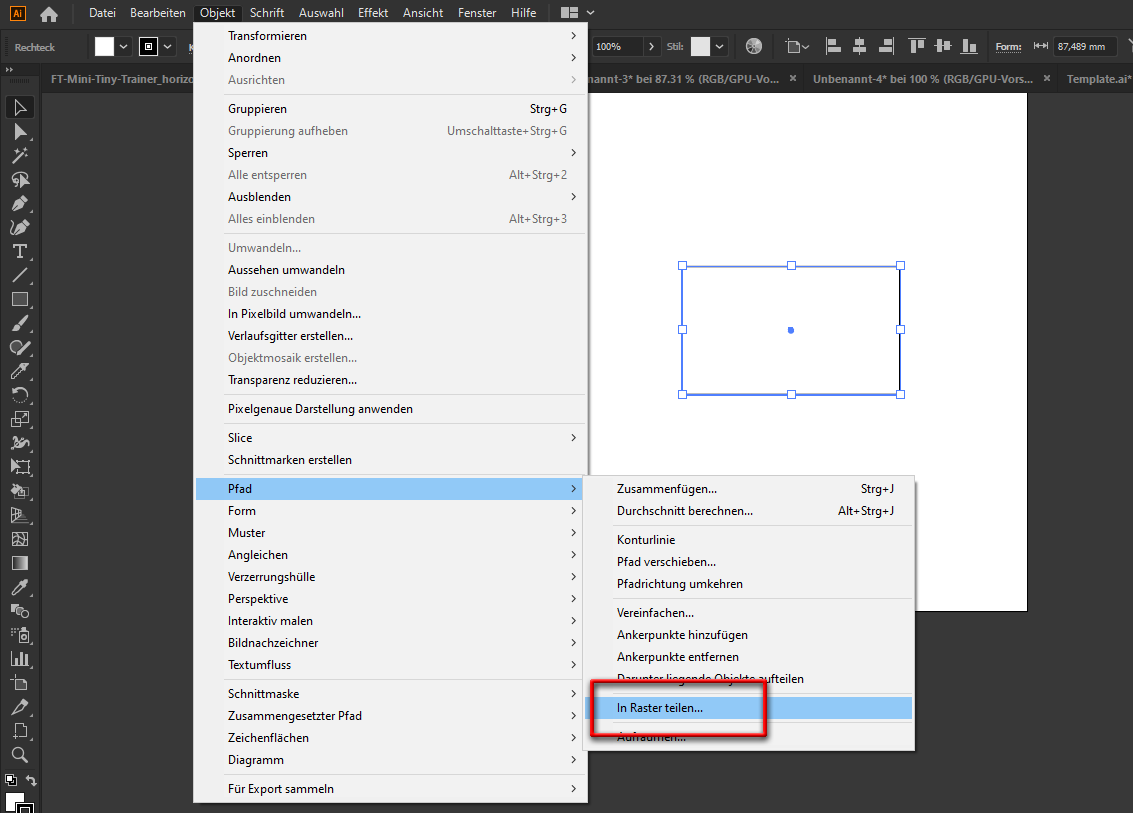Click the arrow button next to the zoom percentage
1133x813 pixels.
651,46
